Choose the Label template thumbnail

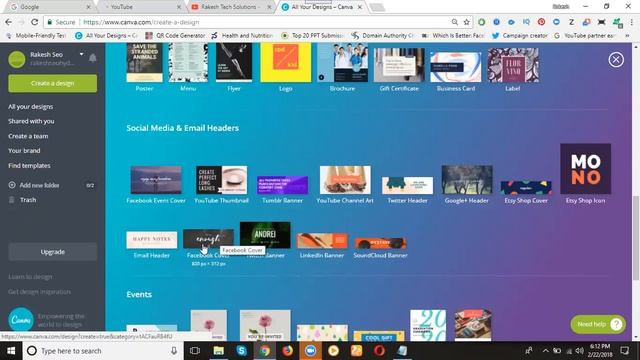[x=513, y=65]
